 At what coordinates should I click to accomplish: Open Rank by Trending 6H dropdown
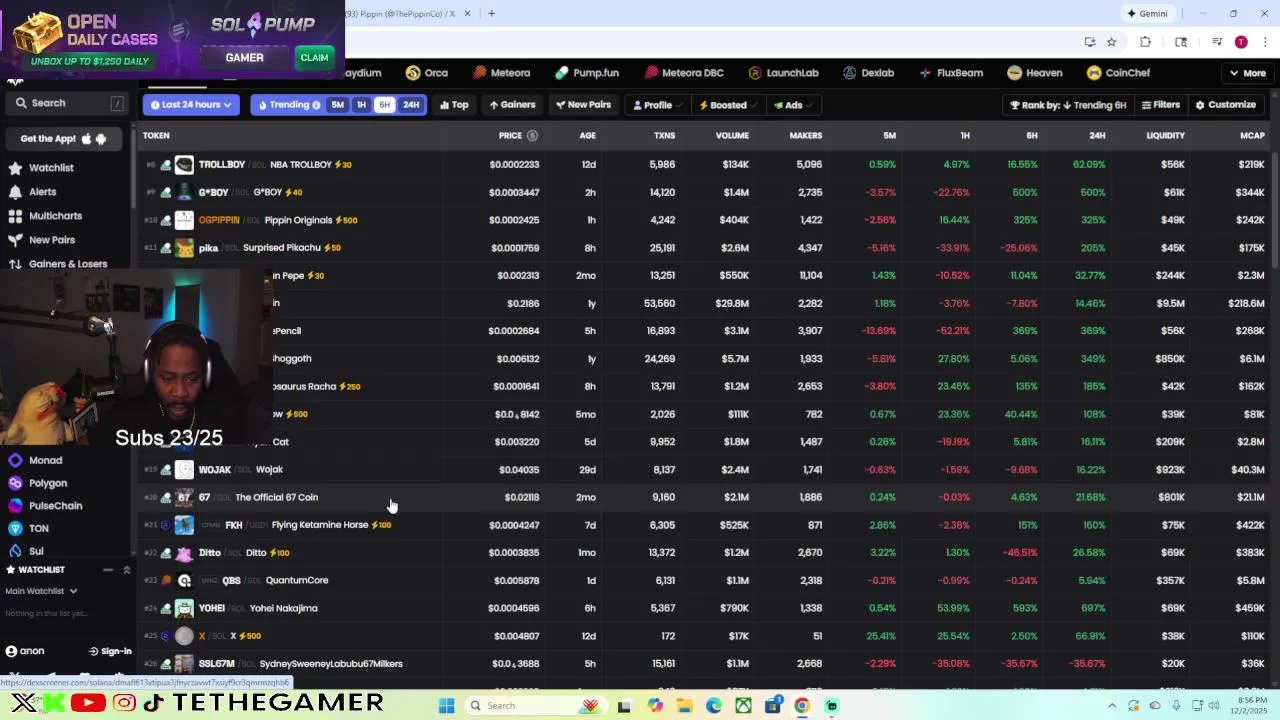click(1068, 105)
